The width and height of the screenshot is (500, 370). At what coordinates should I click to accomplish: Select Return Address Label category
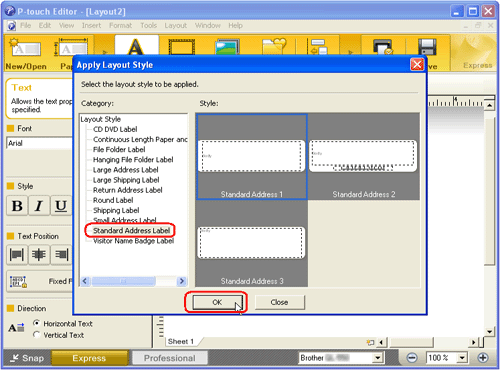[128, 190]
